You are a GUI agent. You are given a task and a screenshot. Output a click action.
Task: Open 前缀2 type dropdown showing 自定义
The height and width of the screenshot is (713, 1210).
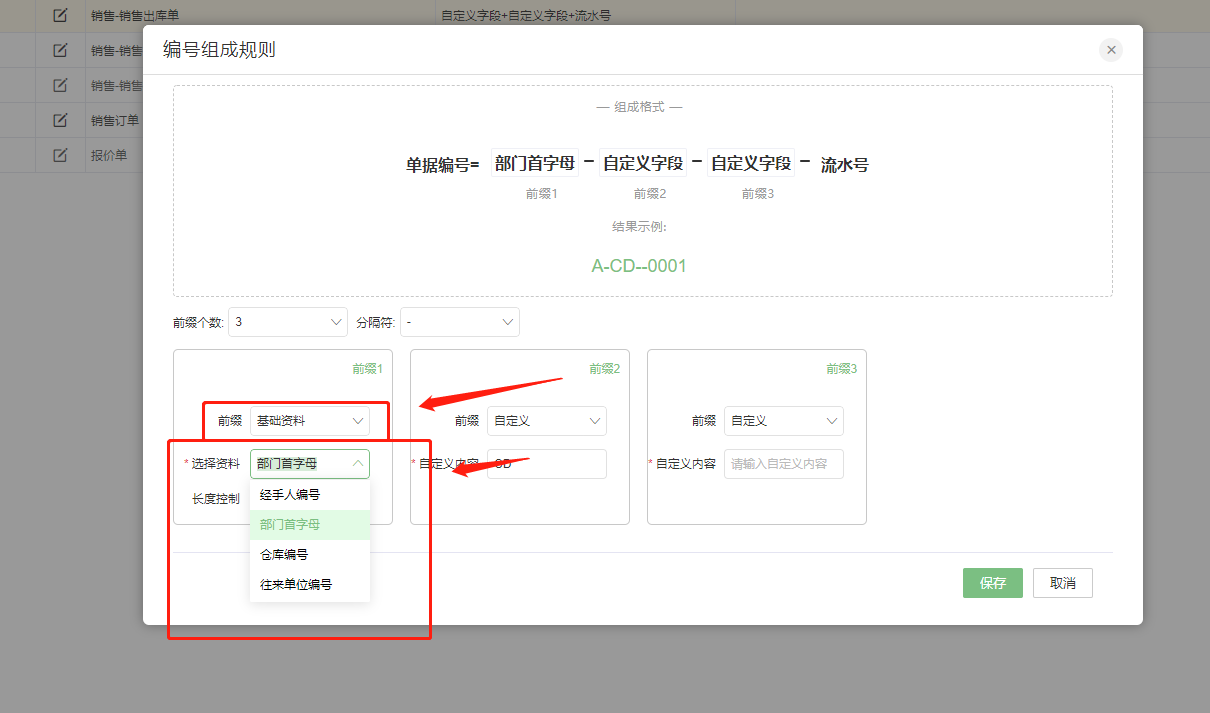[x=547, y=421]
